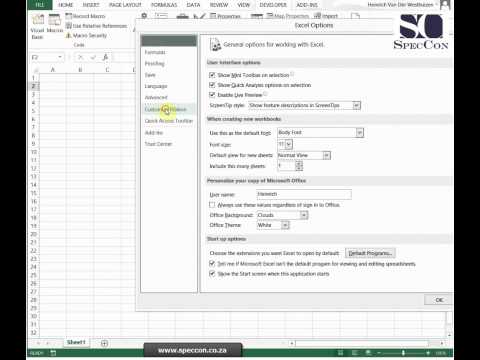
Task: Switch to the FORMULAS ribbon tab
Action: click(164, 5)
